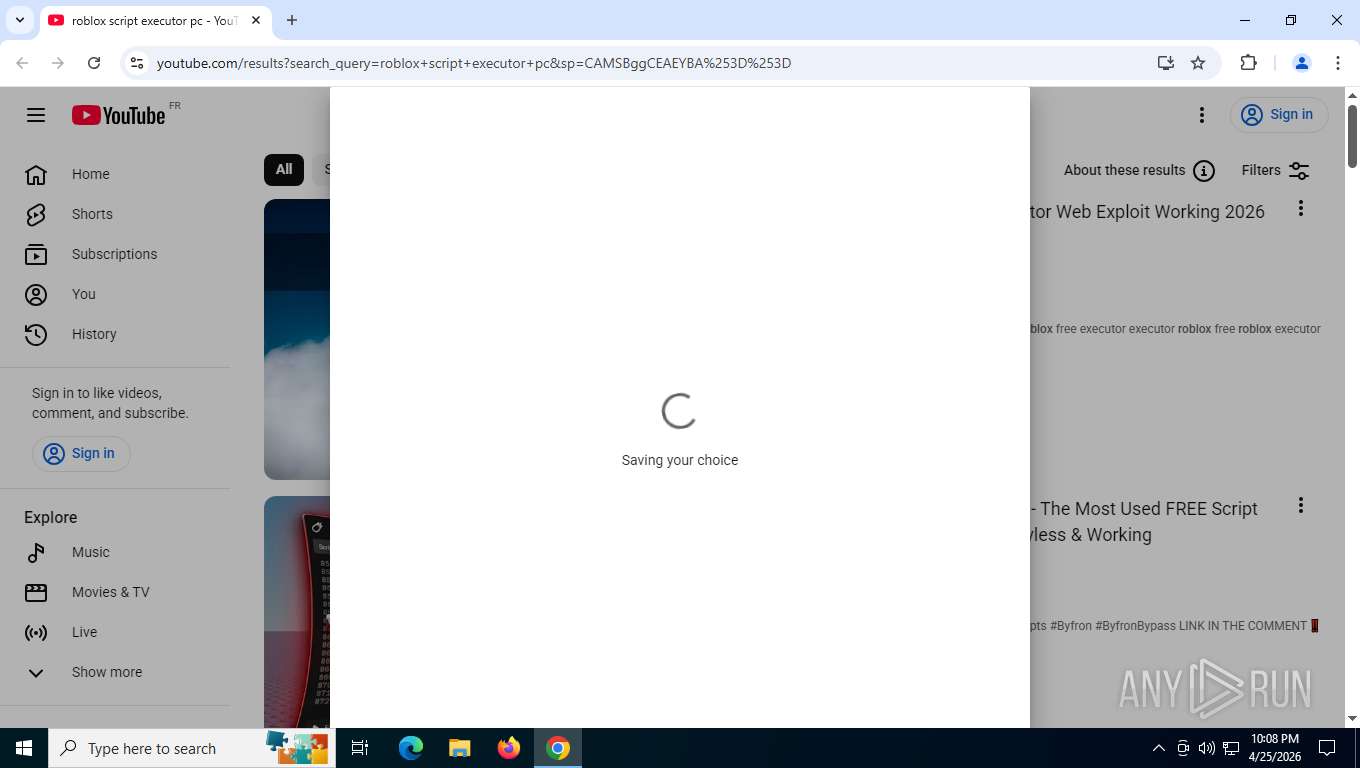Focus the browser address bar URL
Screen dimensions: 1360x768
474,63
